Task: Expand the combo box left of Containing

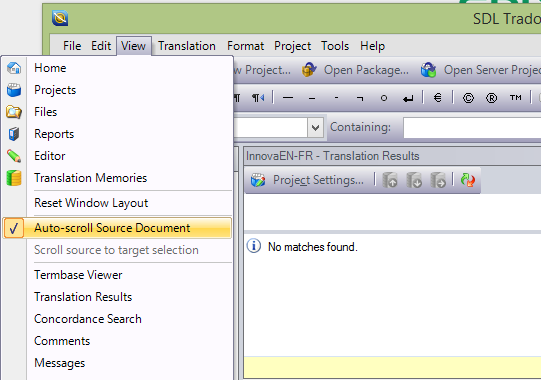Action: (x=315, y=127)
